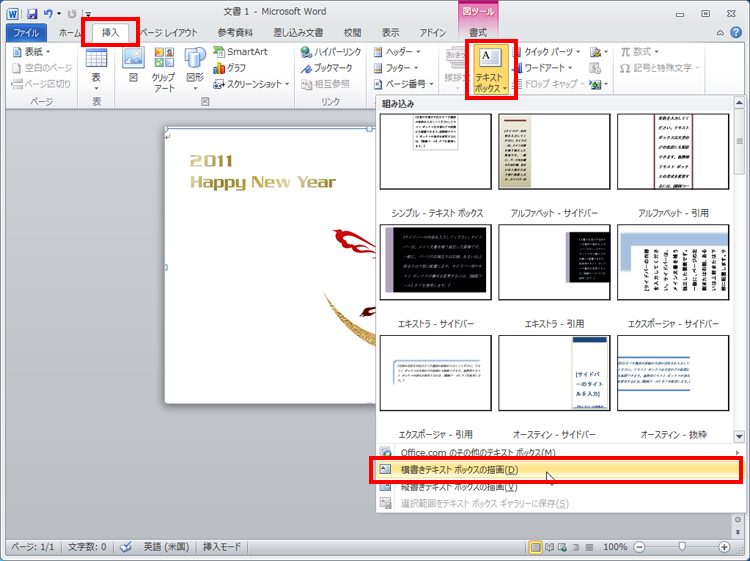Open the フッター footer dropdown
Viewport: 750px width, 561px height.
[x=396, y=68]
